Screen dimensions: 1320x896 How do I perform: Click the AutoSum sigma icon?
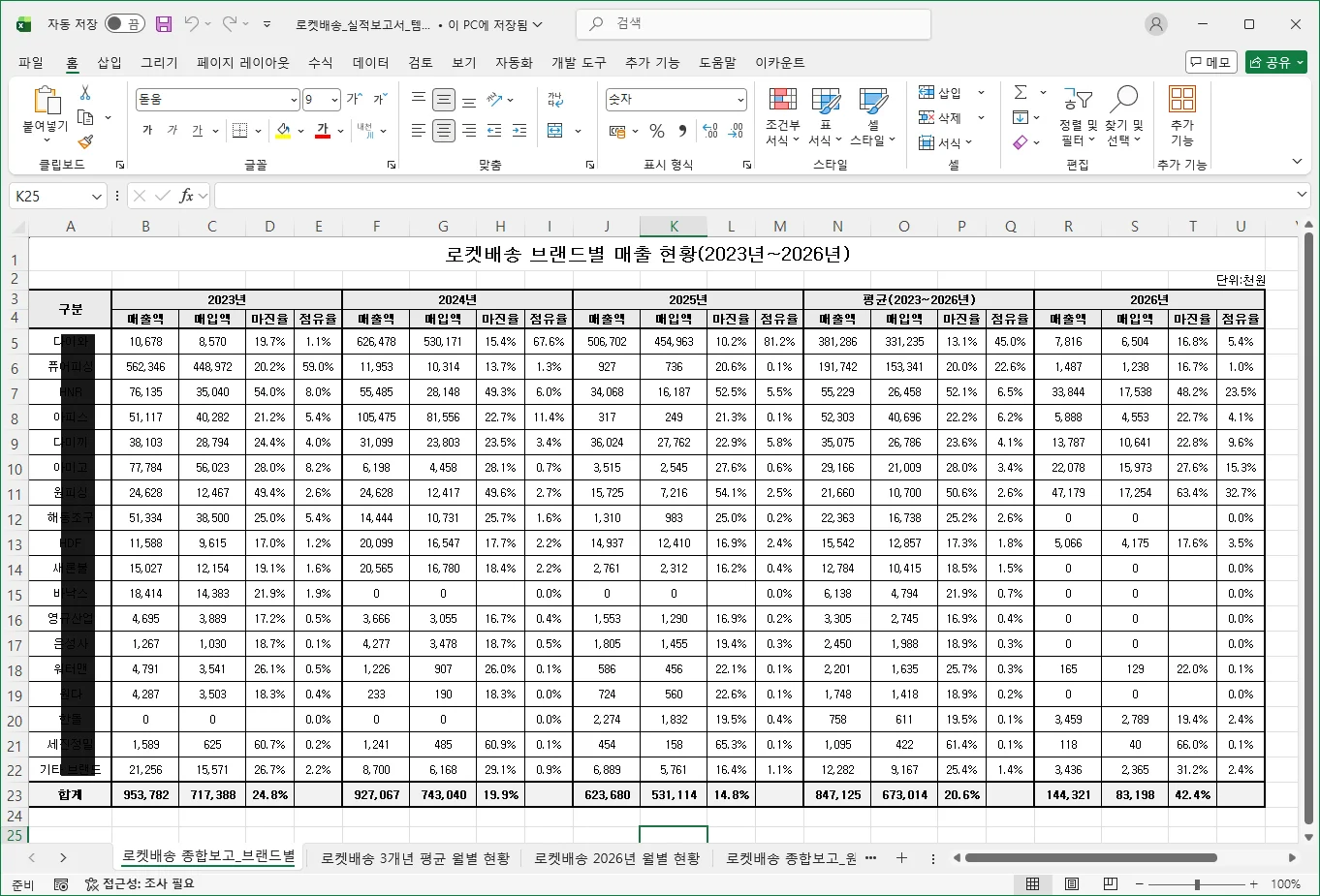pyautogui.click(x=1021, y=92)
